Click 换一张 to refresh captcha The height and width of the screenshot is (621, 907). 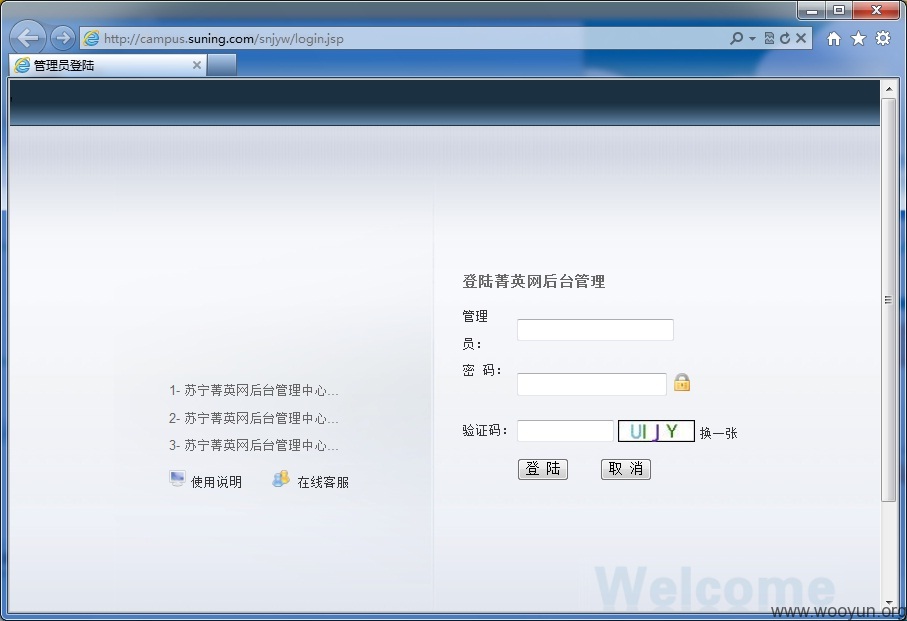pos(718,433)
